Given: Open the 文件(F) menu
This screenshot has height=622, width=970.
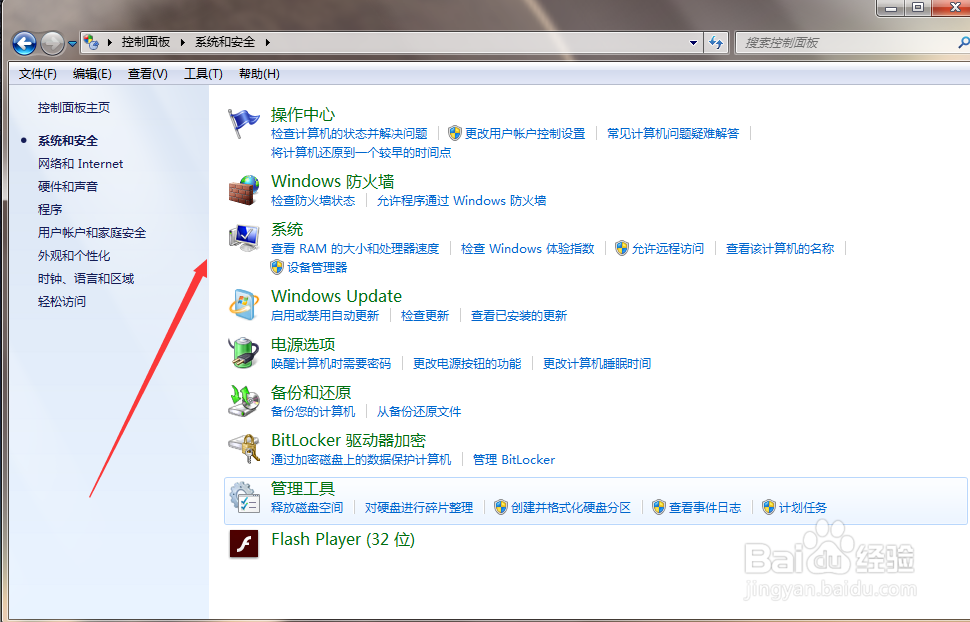Looking at the screenshot, I should pyautogui.click(x=38, y=74).
